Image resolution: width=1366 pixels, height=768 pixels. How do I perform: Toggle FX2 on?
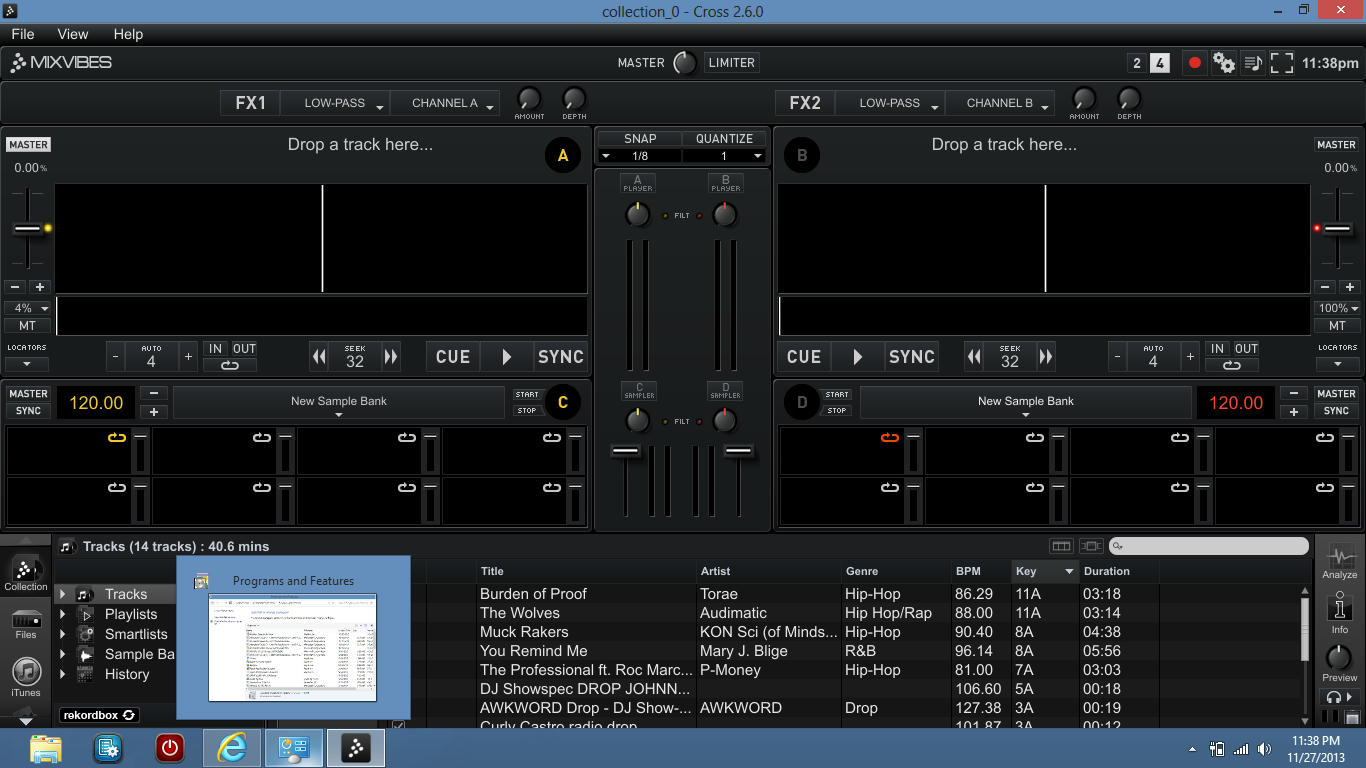click(805, 103)
